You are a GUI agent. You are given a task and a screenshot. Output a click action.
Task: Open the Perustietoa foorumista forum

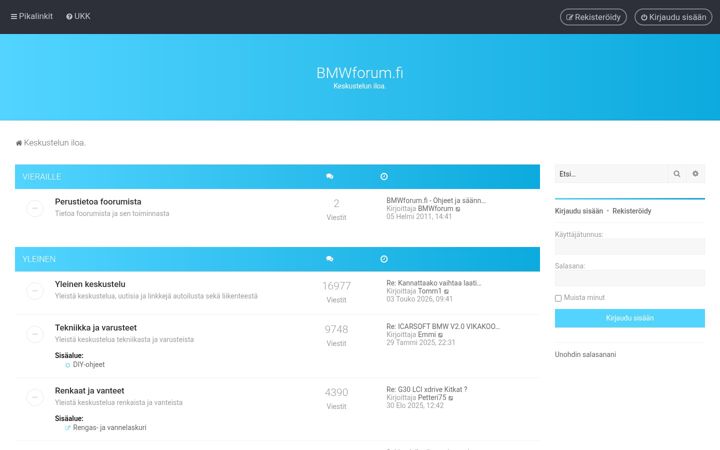pos(98,202)
